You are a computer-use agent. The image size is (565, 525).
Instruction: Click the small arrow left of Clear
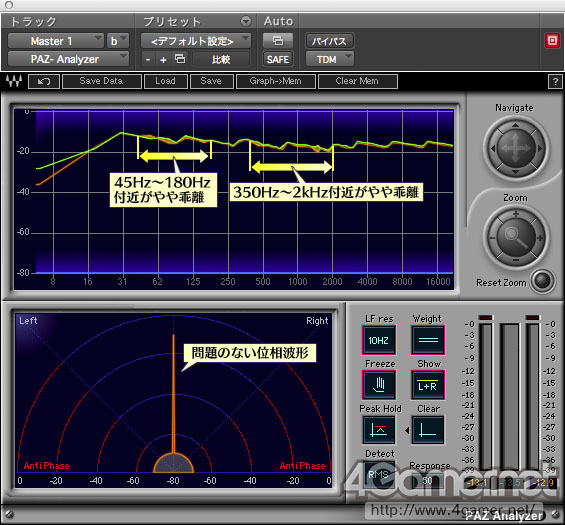(407, 430)
